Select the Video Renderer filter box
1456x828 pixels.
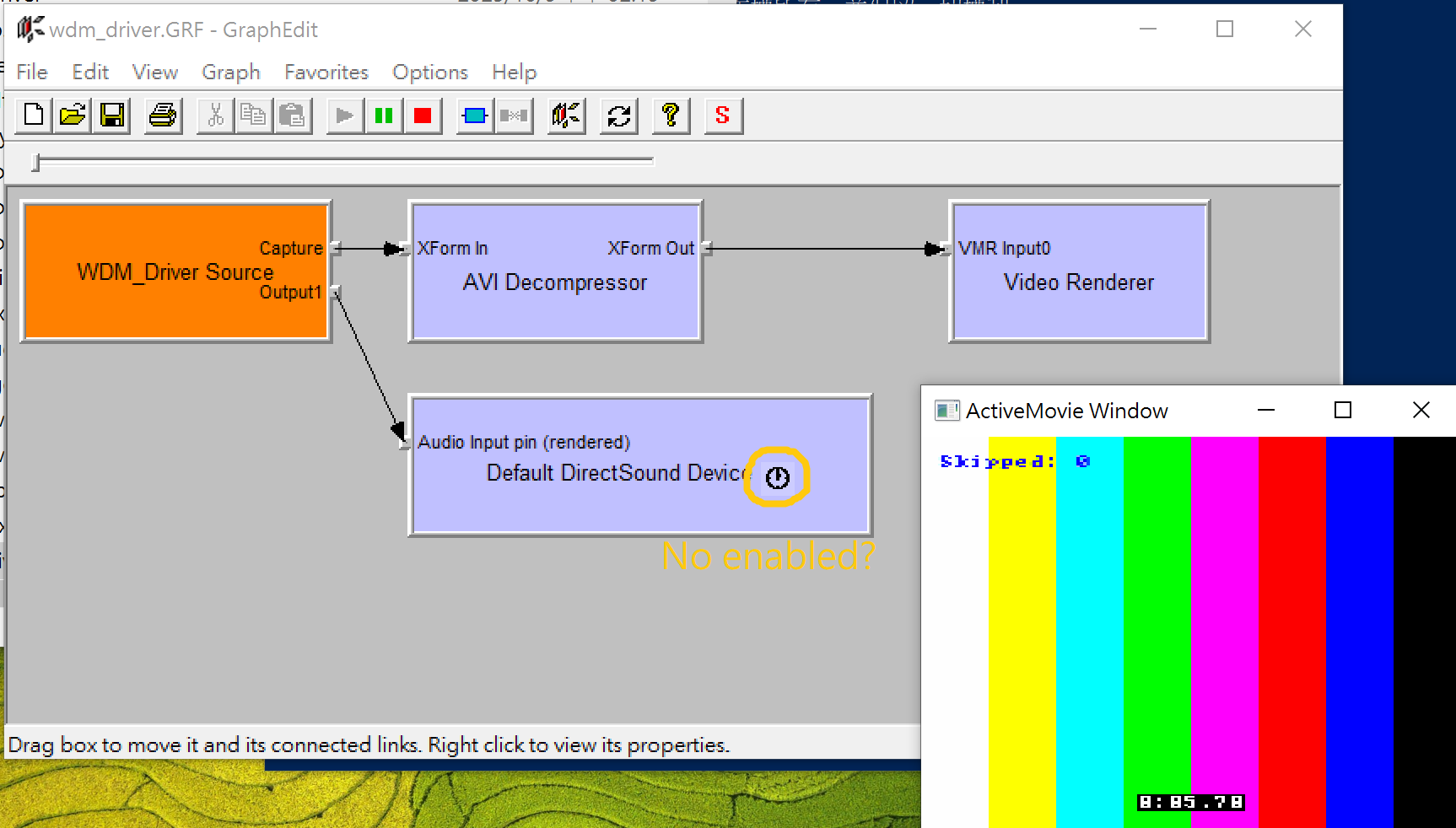coord(1079,312)
